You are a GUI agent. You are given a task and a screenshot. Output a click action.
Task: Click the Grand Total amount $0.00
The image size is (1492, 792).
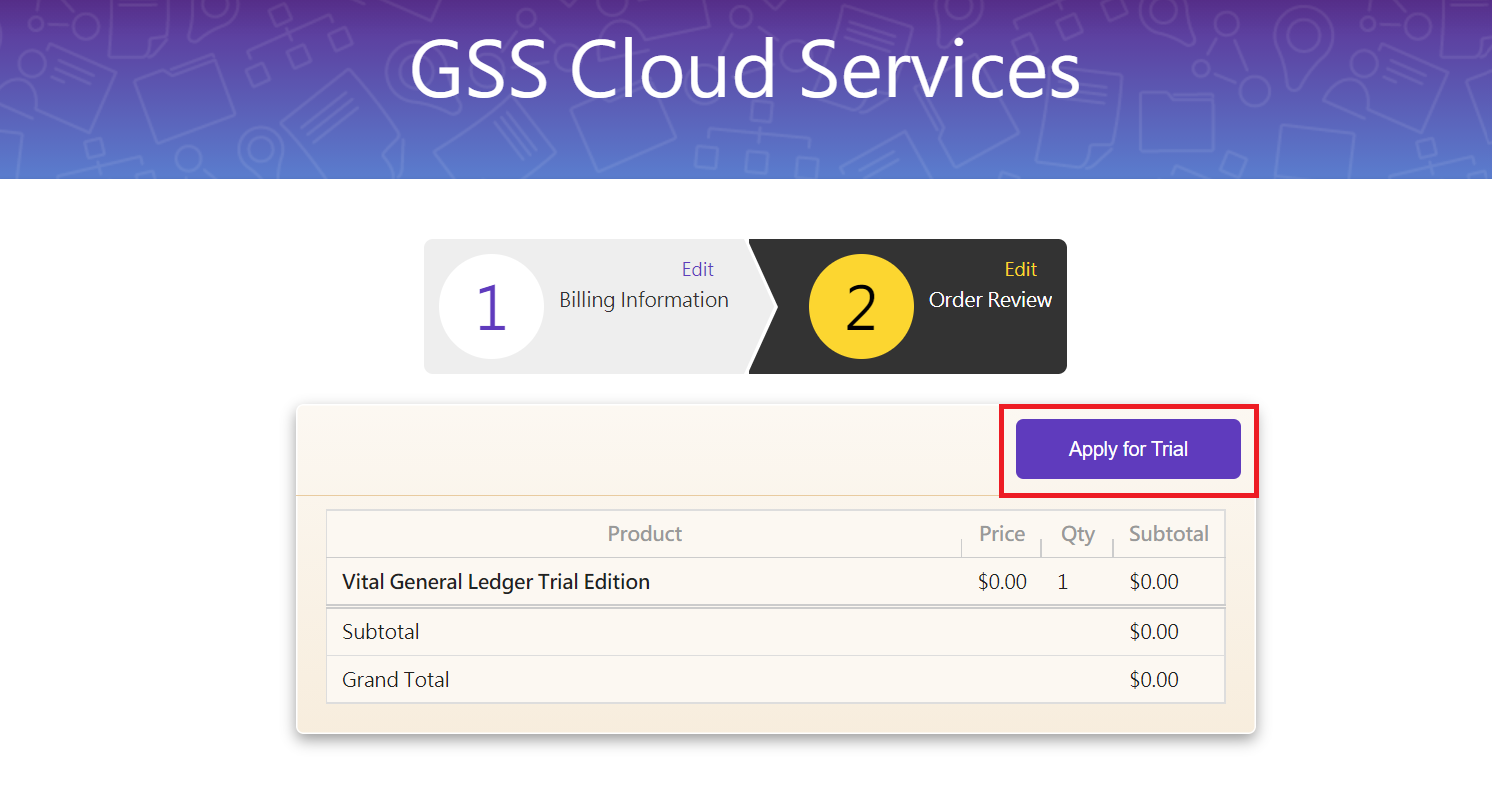tap(1154, 680)
